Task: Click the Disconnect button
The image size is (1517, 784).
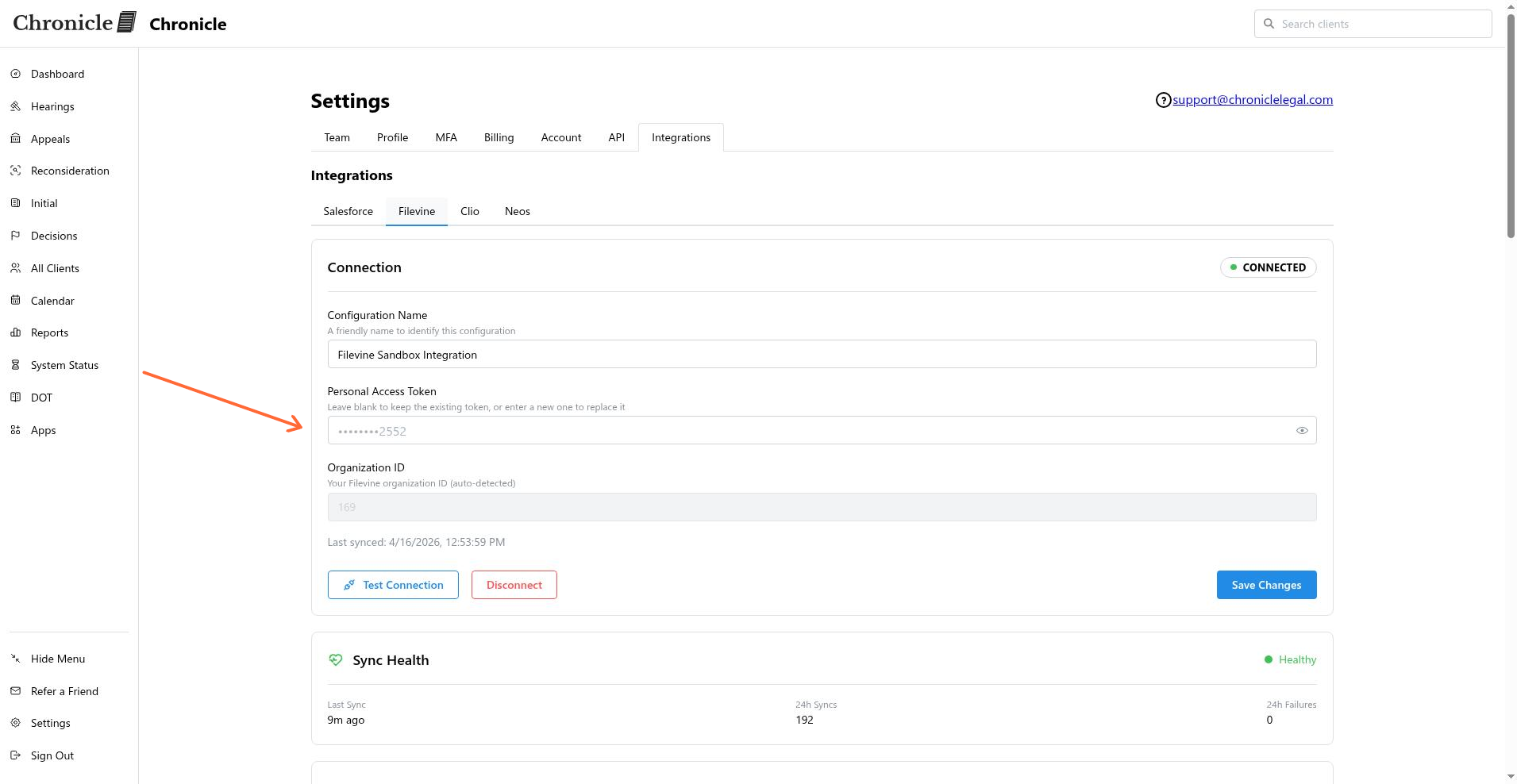Action: [x=514, y=585]
